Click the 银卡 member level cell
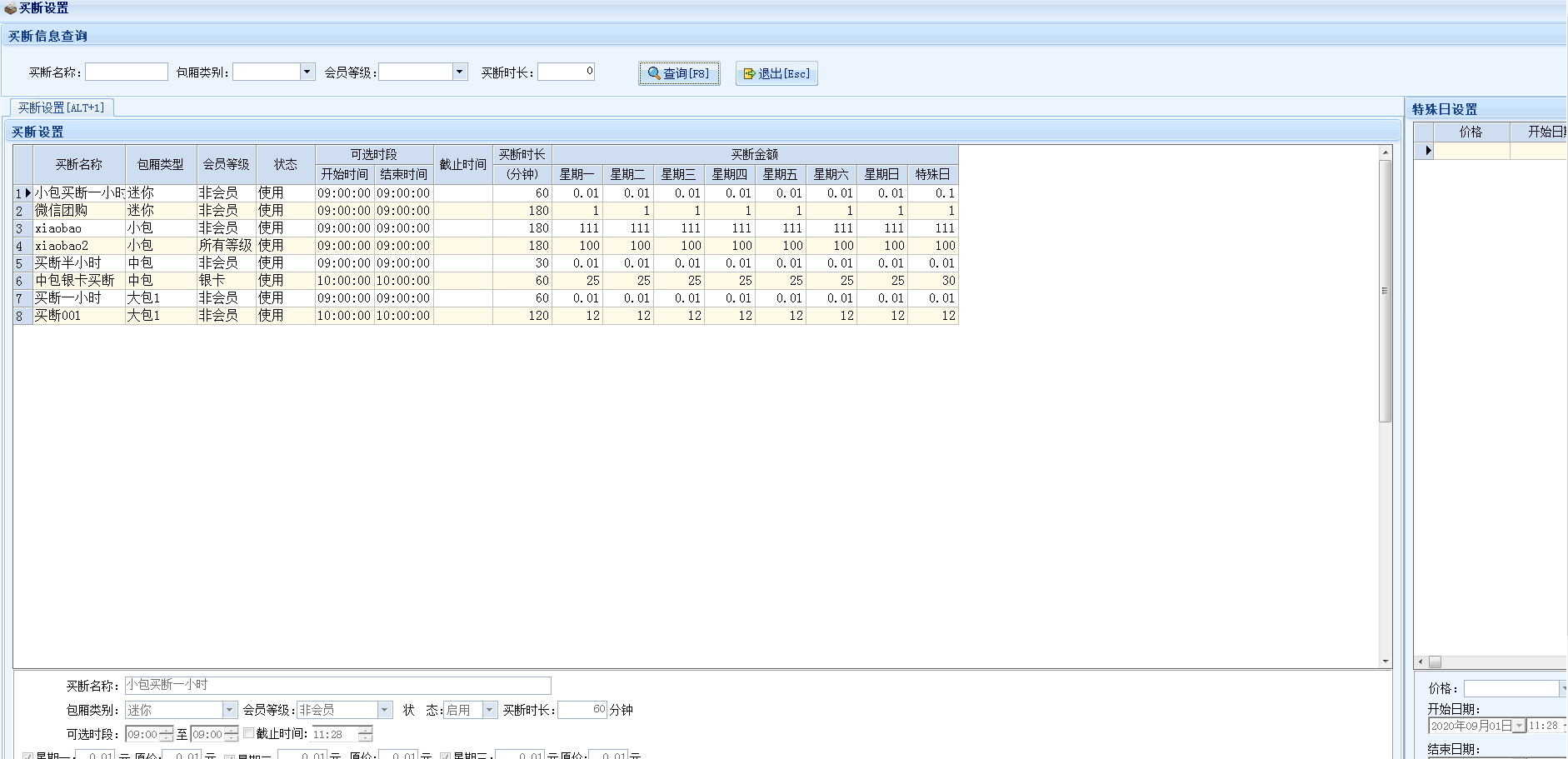1568x759 pixels. [226, 281]
